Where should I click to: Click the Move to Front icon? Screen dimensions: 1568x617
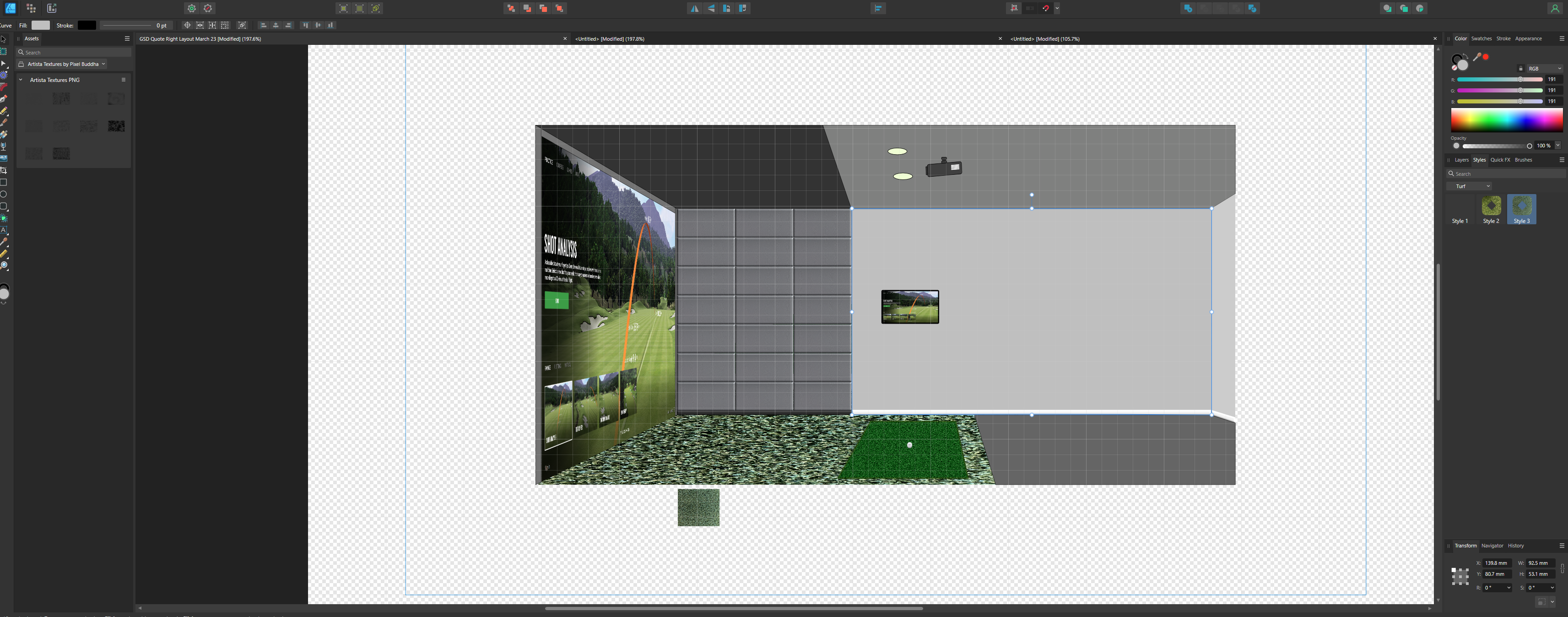559,9
